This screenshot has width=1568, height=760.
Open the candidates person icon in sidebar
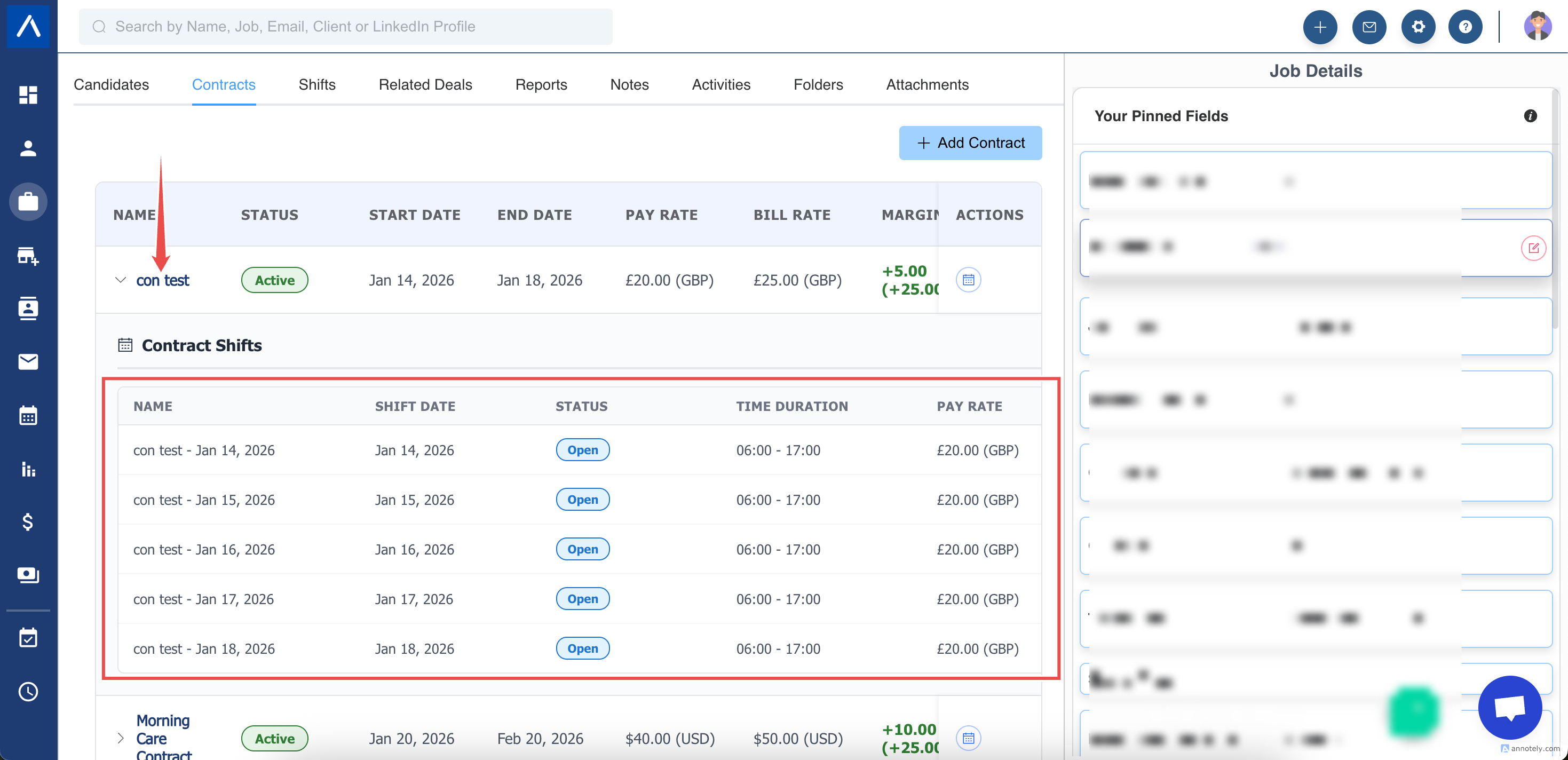[28, 148]
